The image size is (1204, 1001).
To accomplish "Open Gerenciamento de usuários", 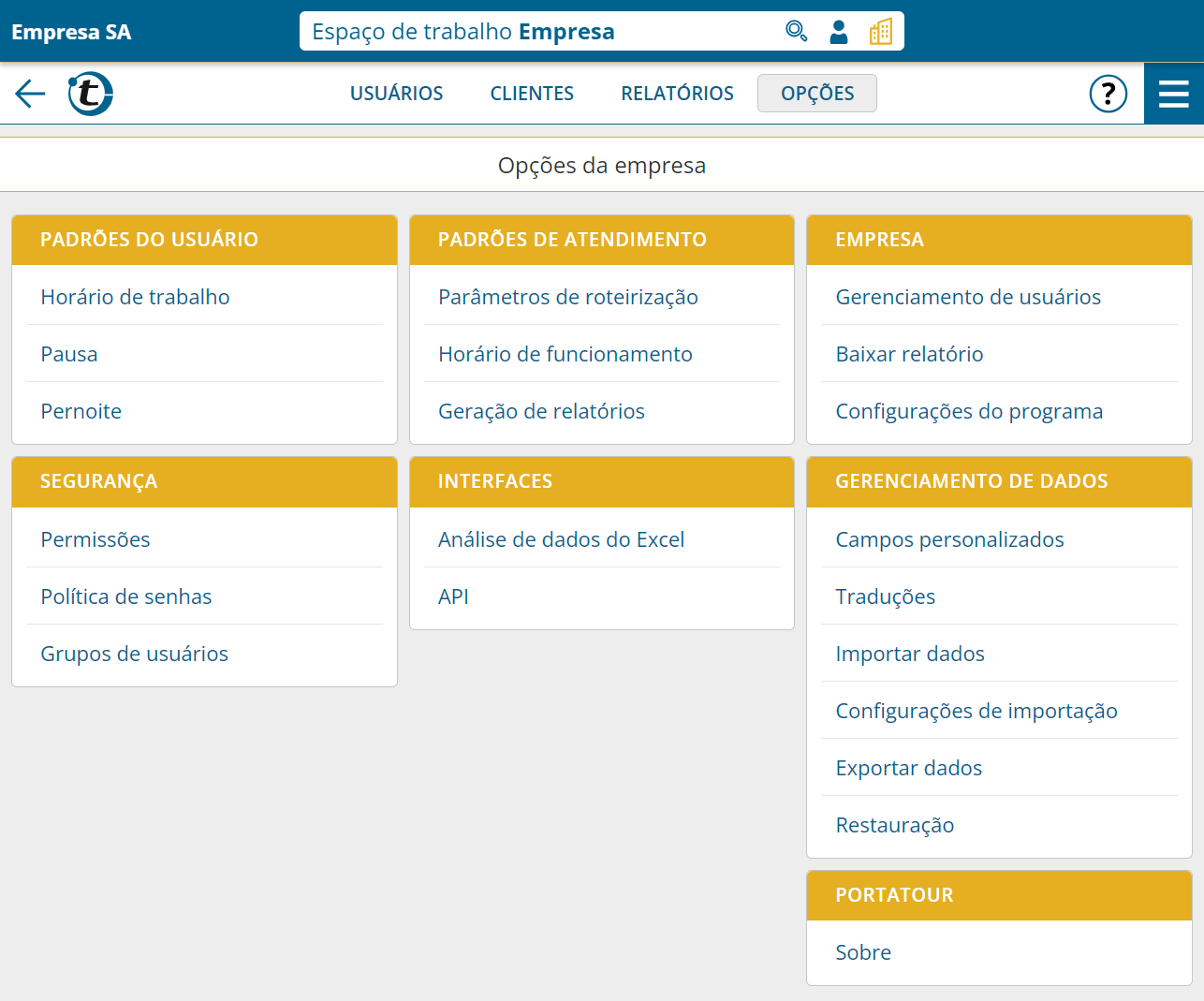I will click(999, 297).
